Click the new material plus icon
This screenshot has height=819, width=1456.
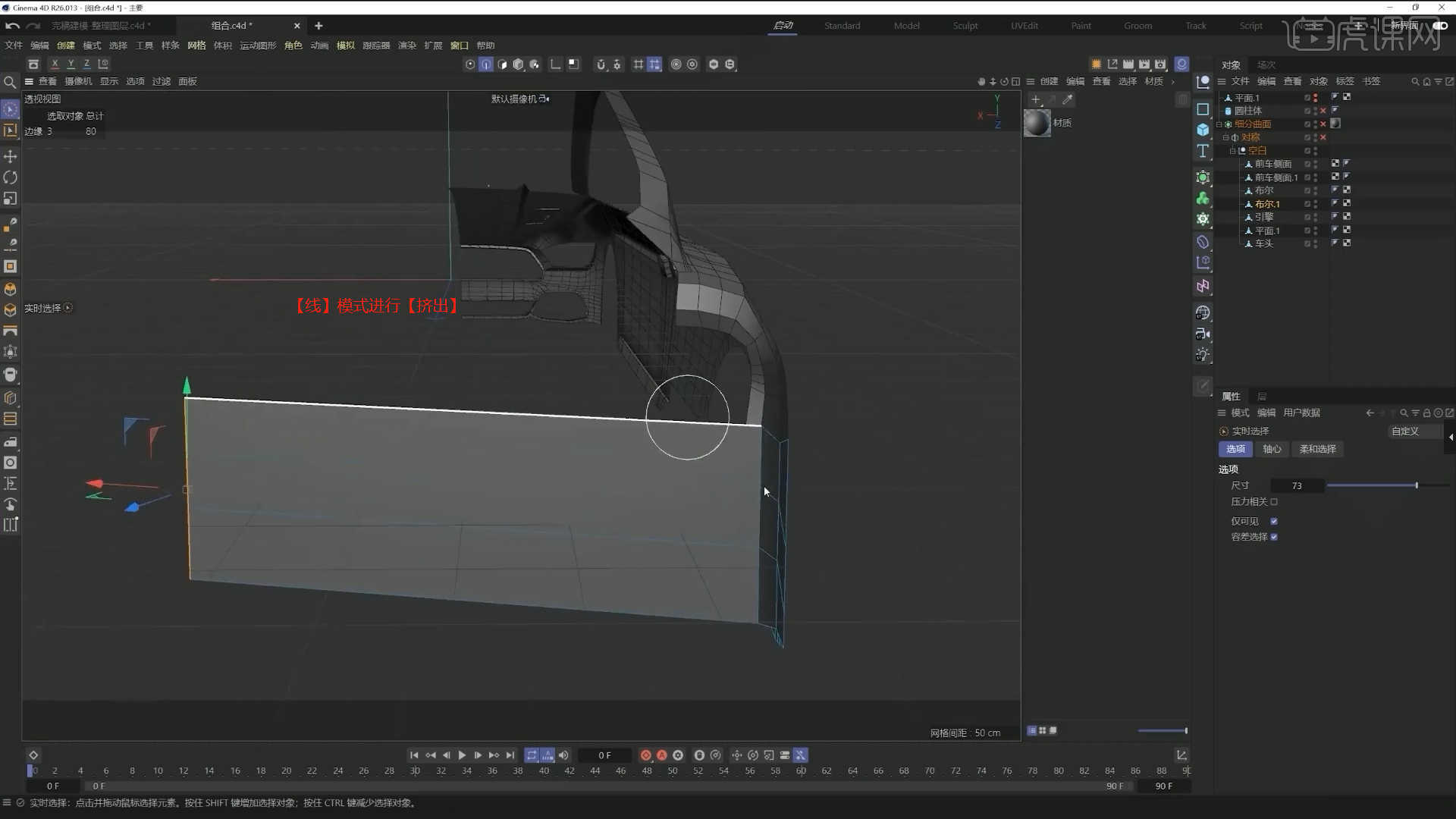(x=1036, y=99)
